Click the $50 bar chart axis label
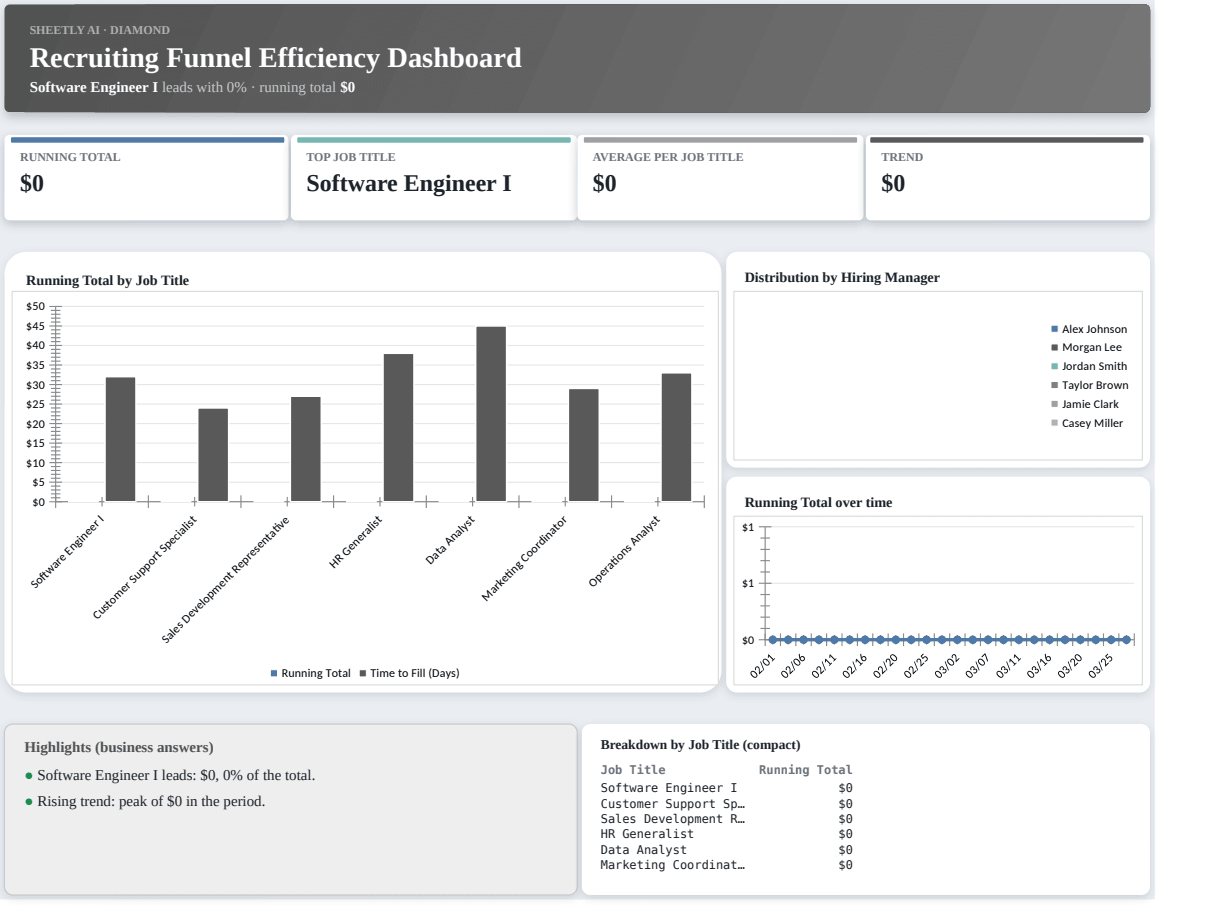 pos(36,306)
